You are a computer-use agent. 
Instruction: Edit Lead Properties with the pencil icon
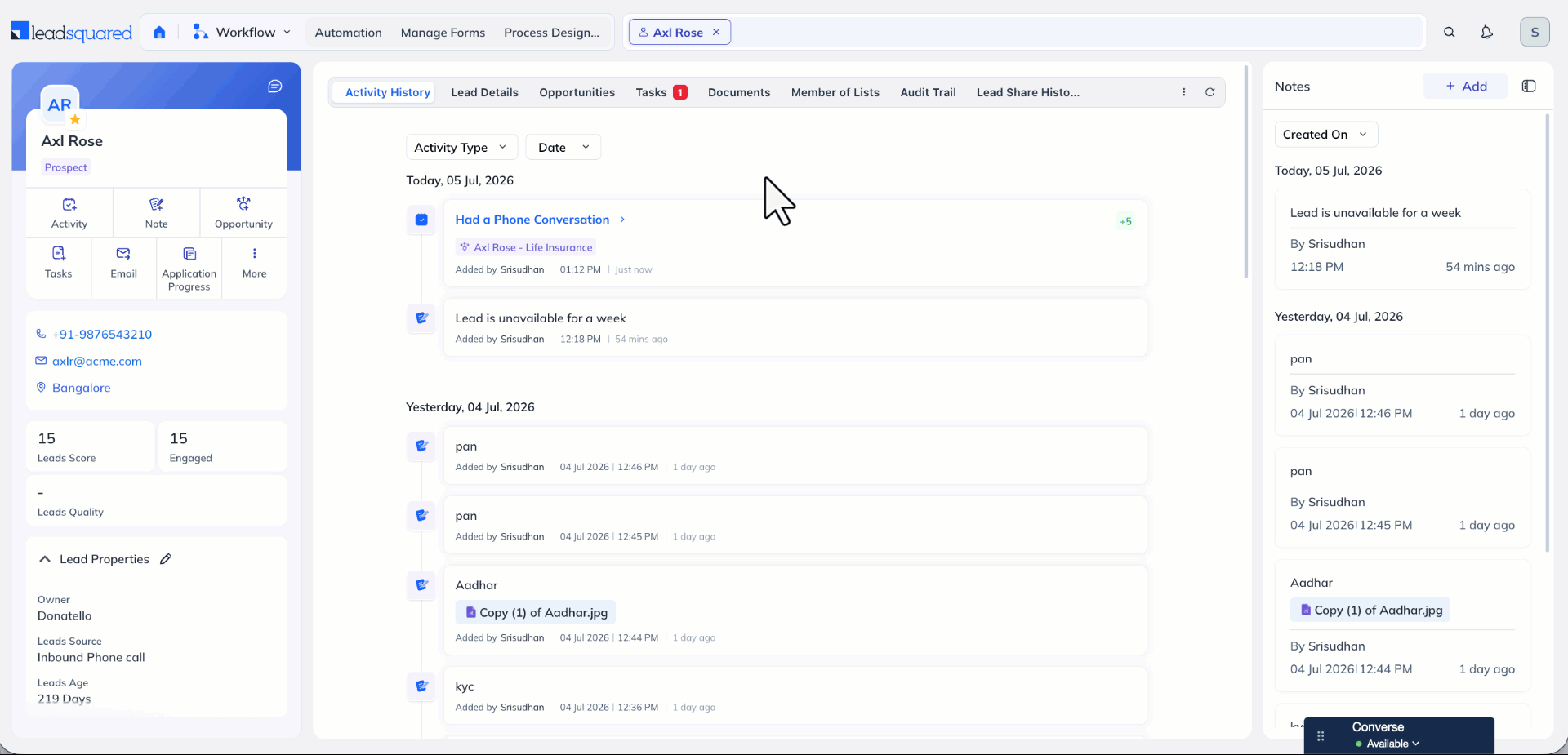166,559
